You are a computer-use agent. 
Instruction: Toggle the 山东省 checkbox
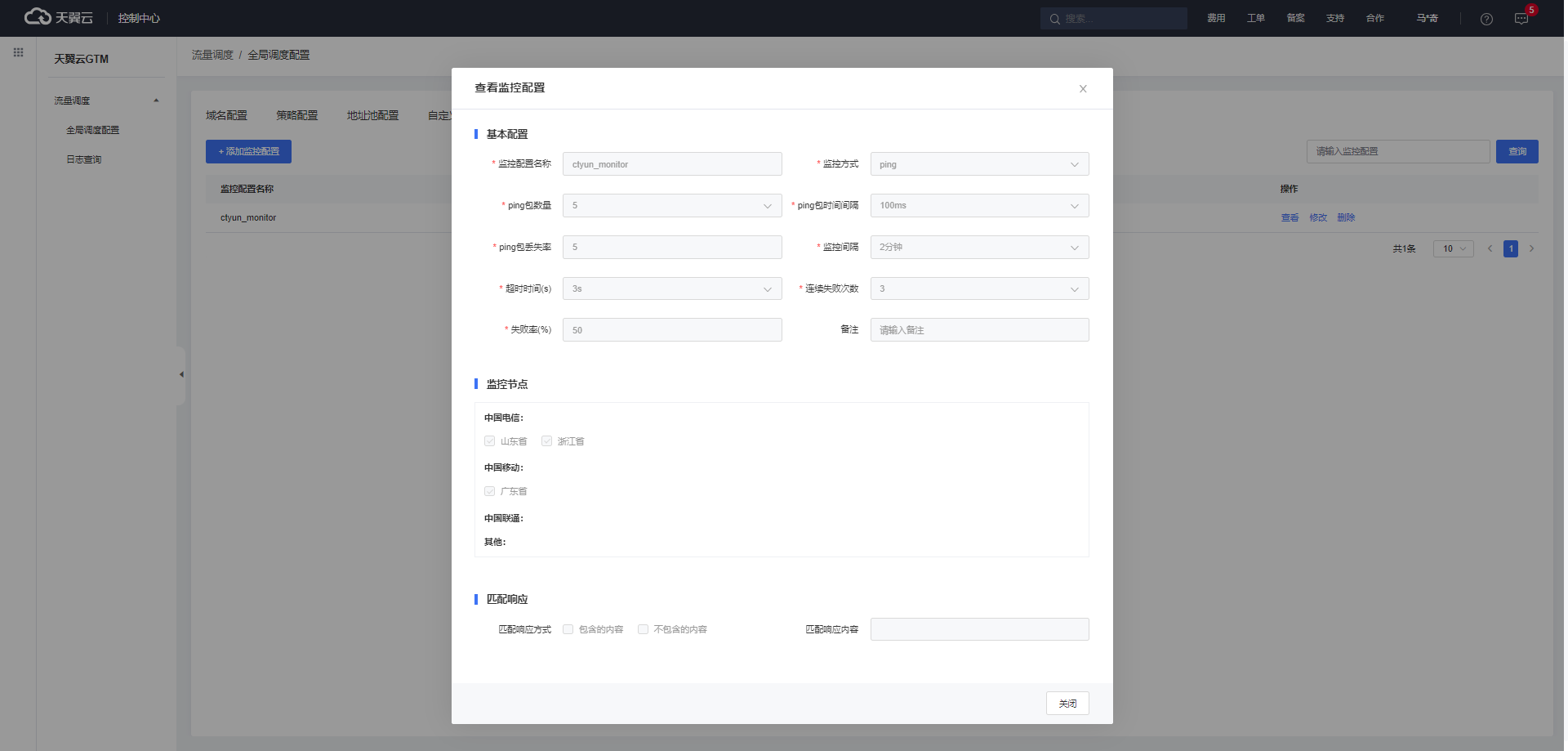click(489, 441)
